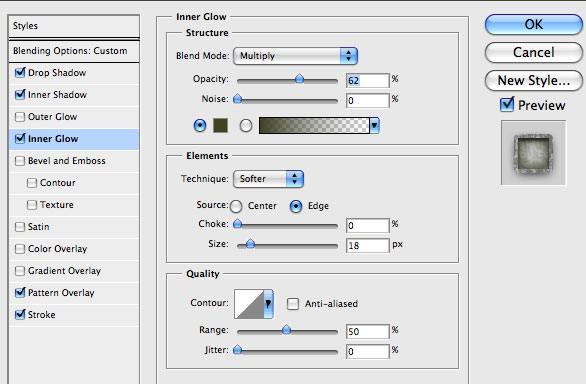Uncheck the Stroke checkbox
This screenshot has height=384, width=586.
pyautogui.click(x=20, y=314)
